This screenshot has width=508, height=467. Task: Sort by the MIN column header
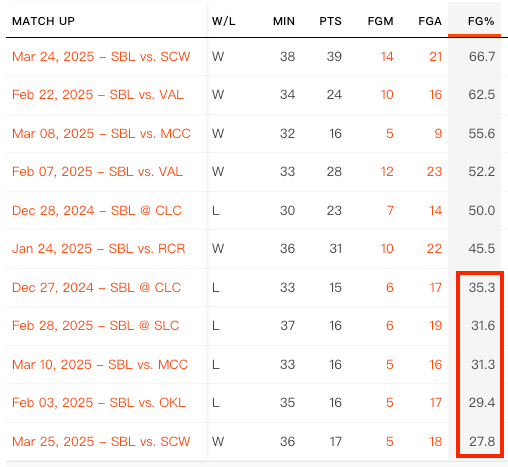point(284,21)
